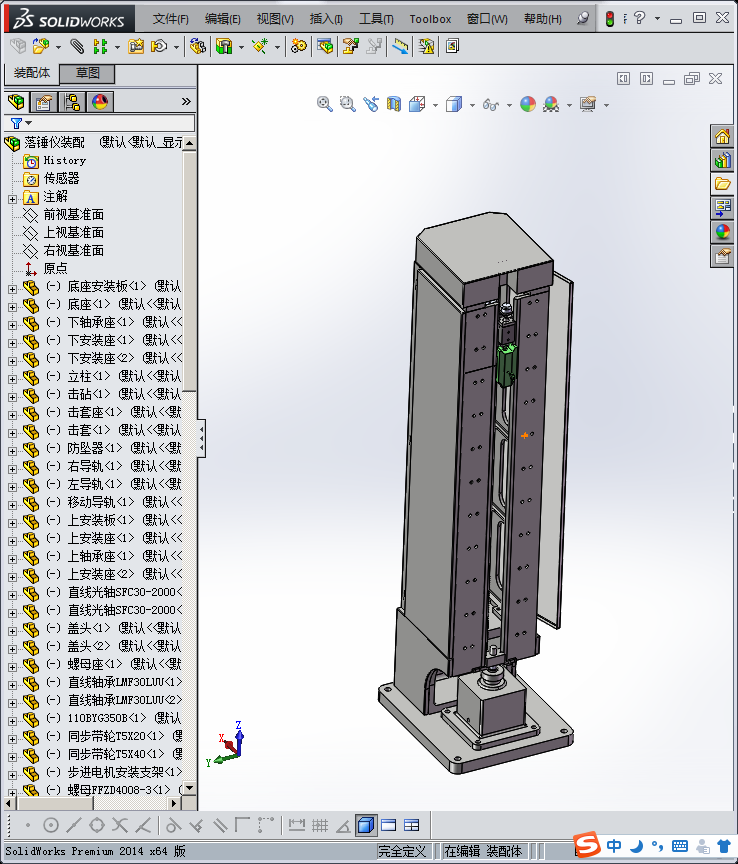Select the Zoom to Area tool

pyautogui.click(x=348, y=104)
